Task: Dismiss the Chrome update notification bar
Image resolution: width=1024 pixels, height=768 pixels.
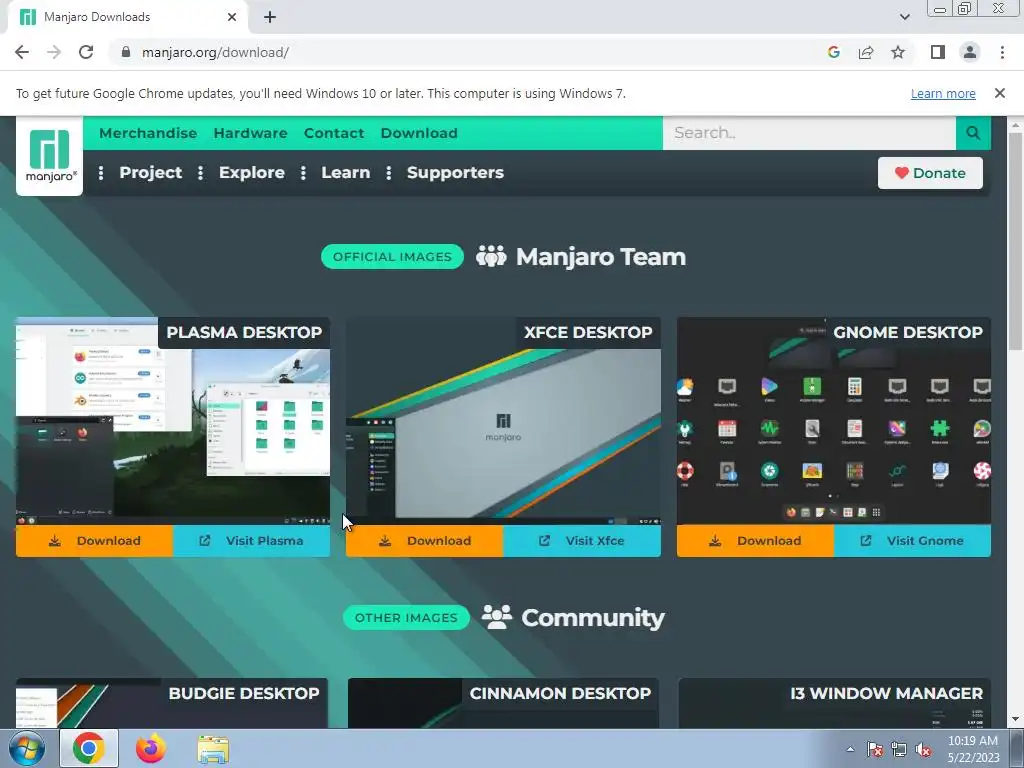Action: point(1000,93)
